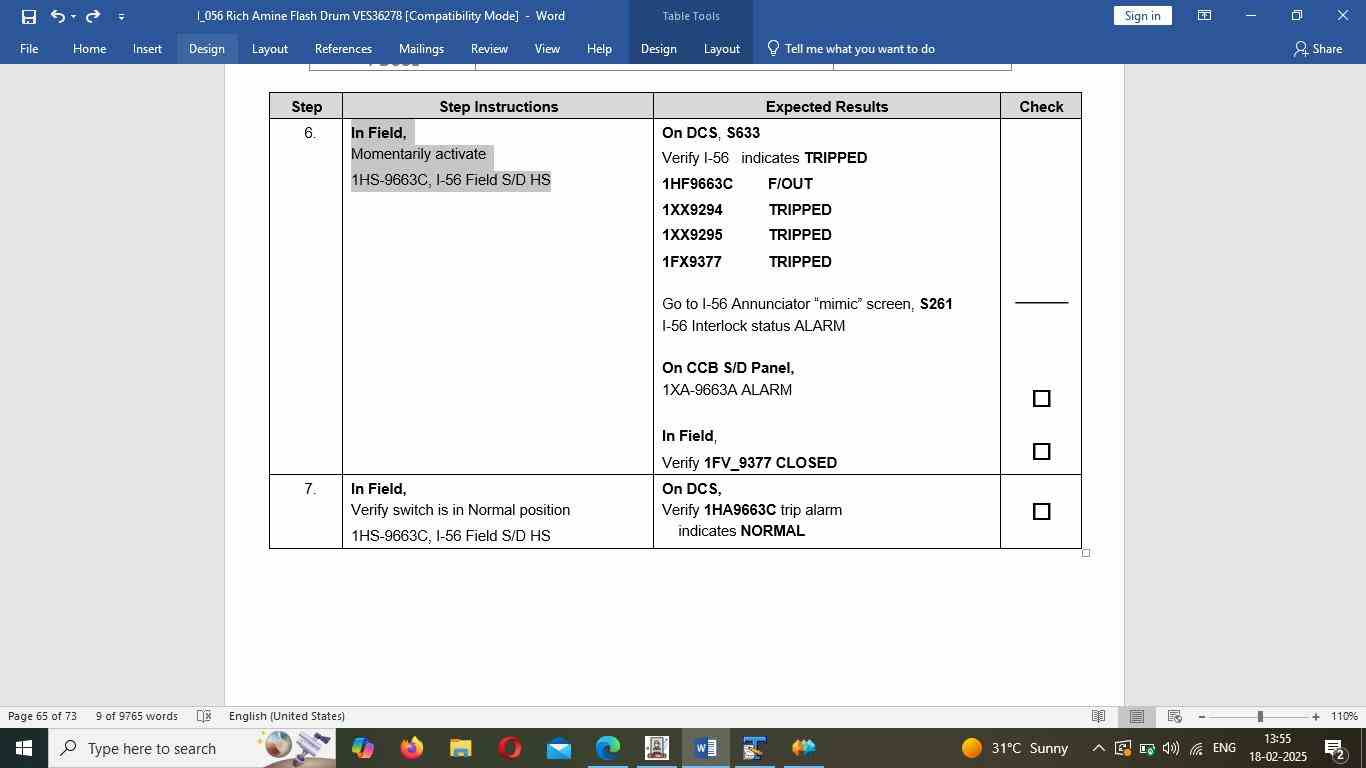Open Table Tools Layout tab
Screen dimensions: 1366x768
[721, 48]
